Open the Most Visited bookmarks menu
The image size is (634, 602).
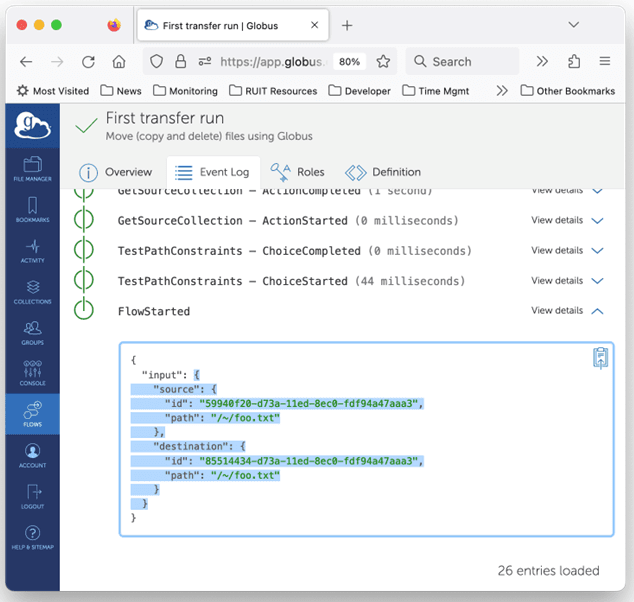53,91
